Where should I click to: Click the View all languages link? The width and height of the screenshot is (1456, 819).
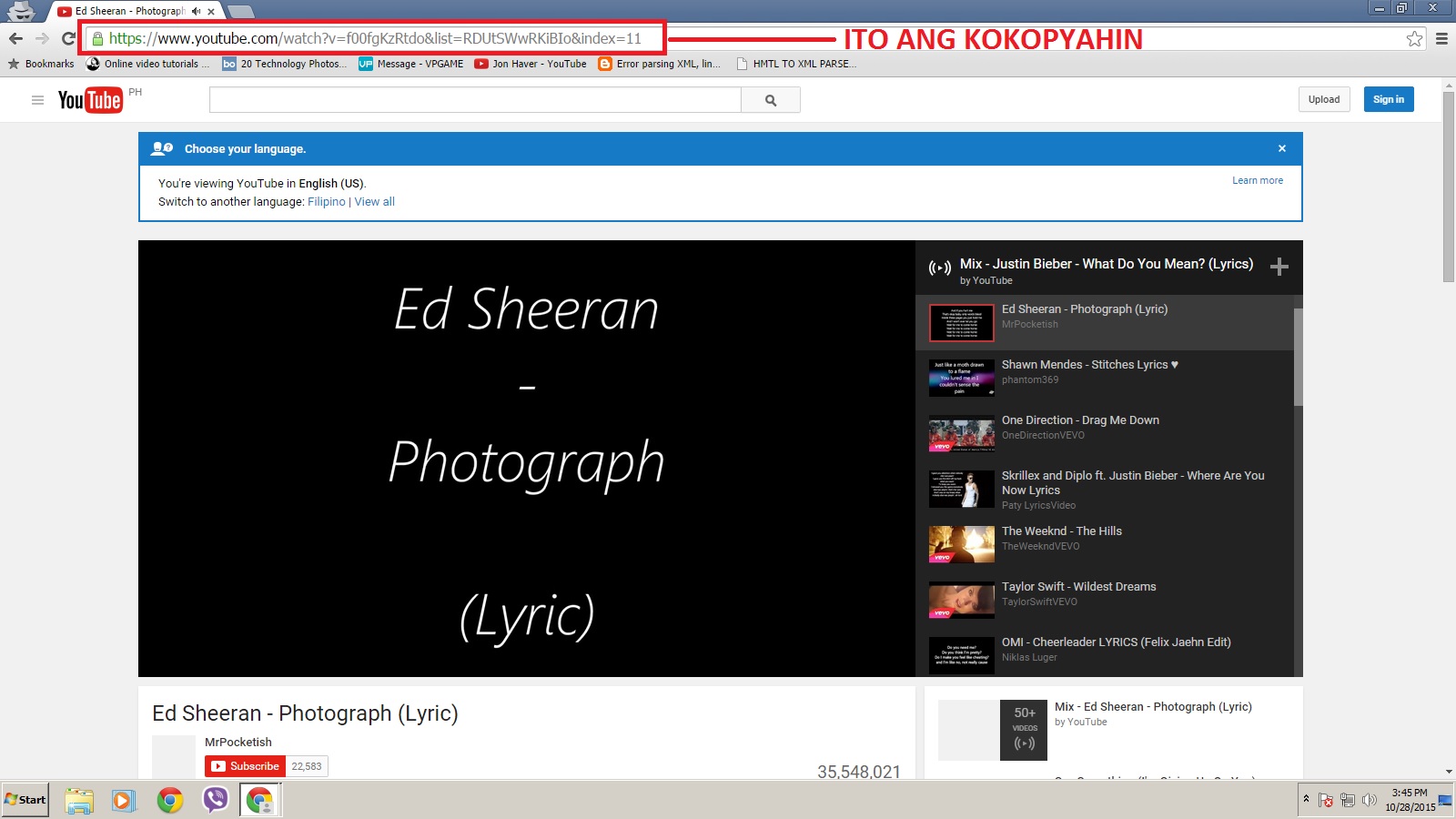[375, 202]
